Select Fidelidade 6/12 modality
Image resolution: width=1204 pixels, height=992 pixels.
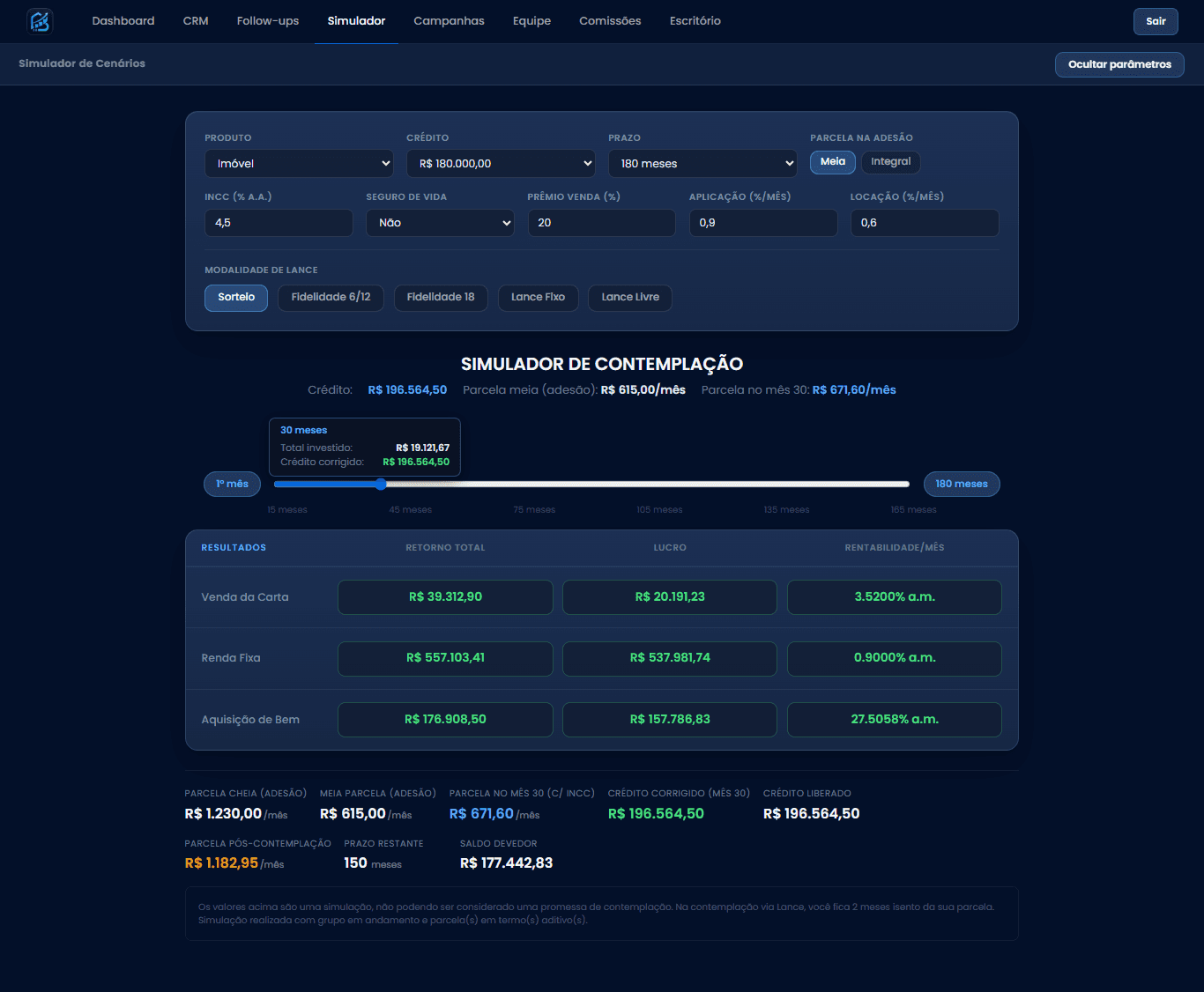coord(331,298)
